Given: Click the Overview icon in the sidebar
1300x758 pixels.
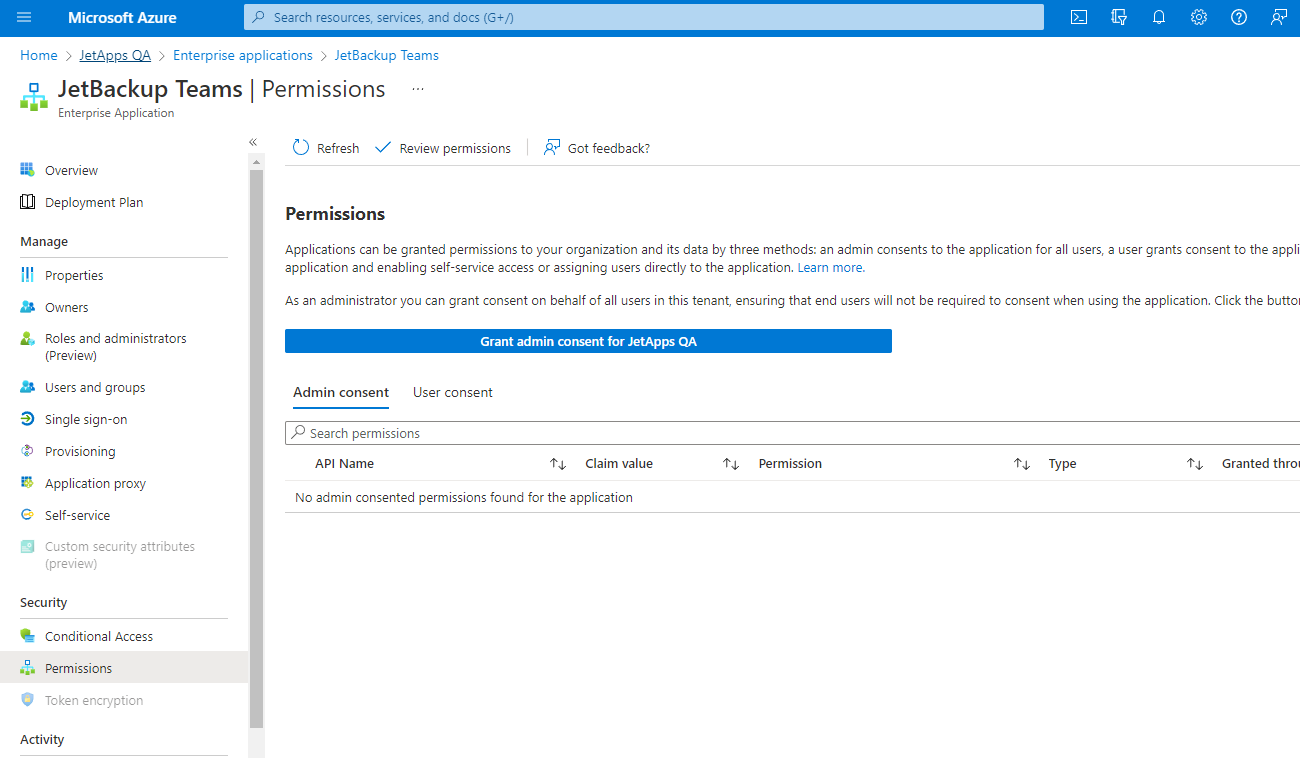Looking at the screenshot, I should 28,170.
